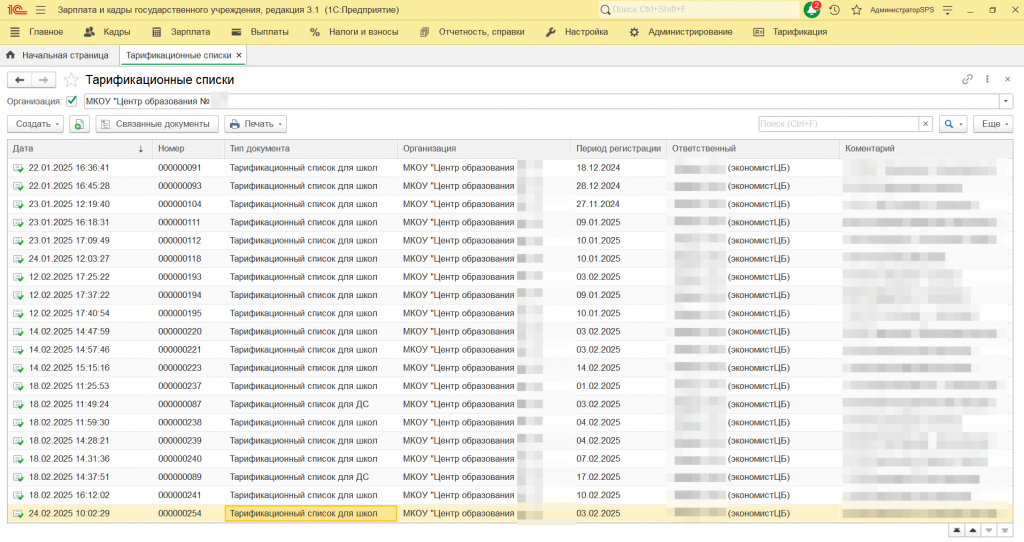Expand the Организация dropdown arrow
This screenshot has width=1024, height=542.
(x=1006, y=101)
